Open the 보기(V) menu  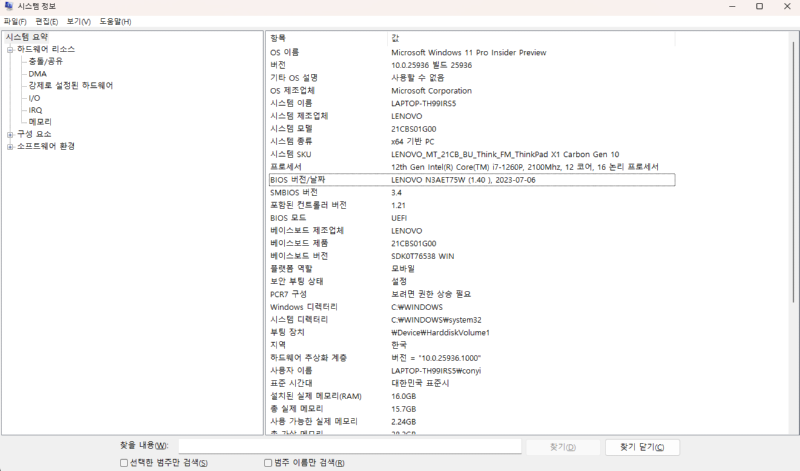click(78, 21)
